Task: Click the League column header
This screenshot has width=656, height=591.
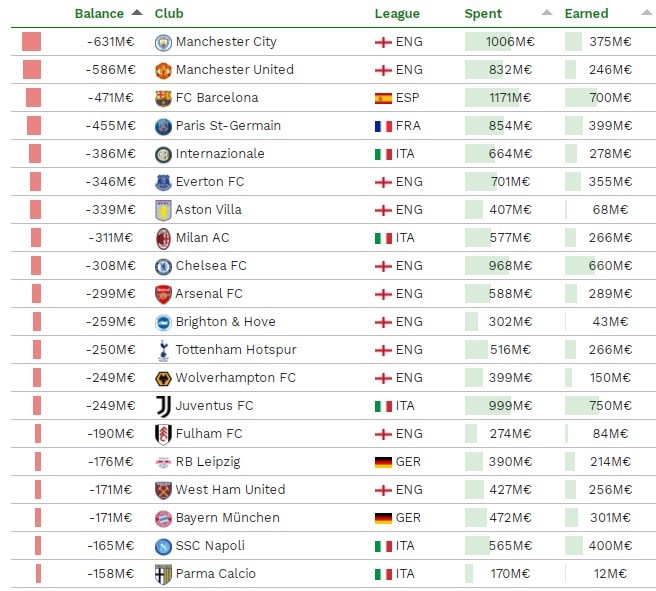Action: coord(397,14)
